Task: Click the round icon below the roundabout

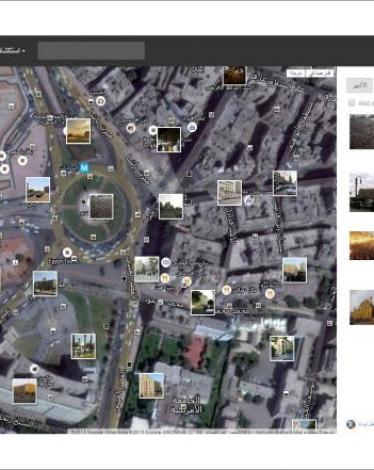Action: (67, 252)
